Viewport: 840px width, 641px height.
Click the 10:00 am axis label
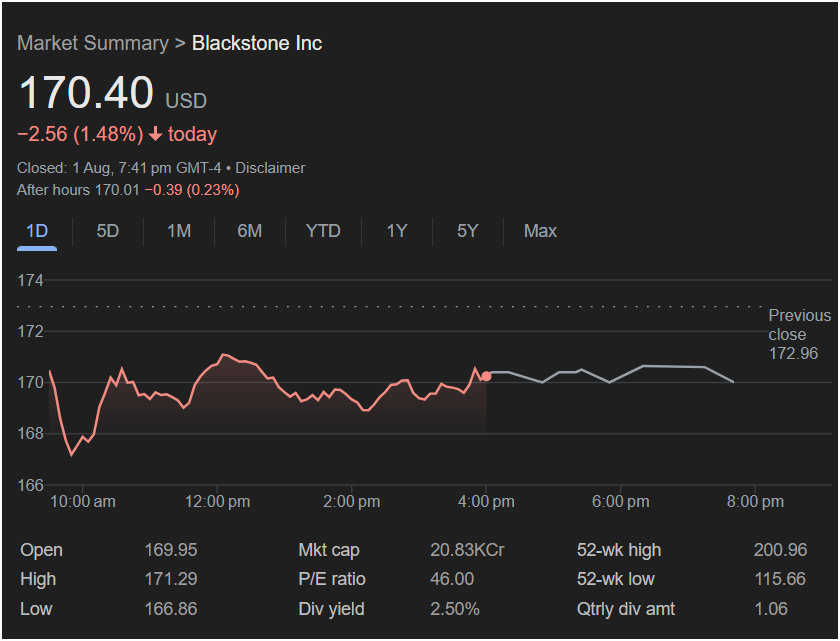coord(82,502)
